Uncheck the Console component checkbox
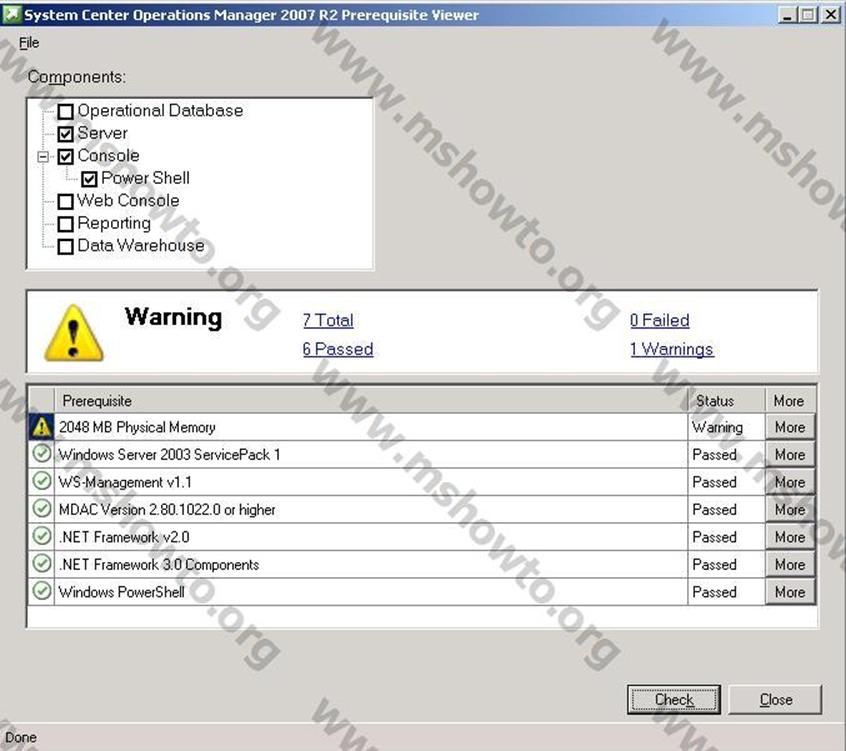The image size is (846, 751). 65,156
